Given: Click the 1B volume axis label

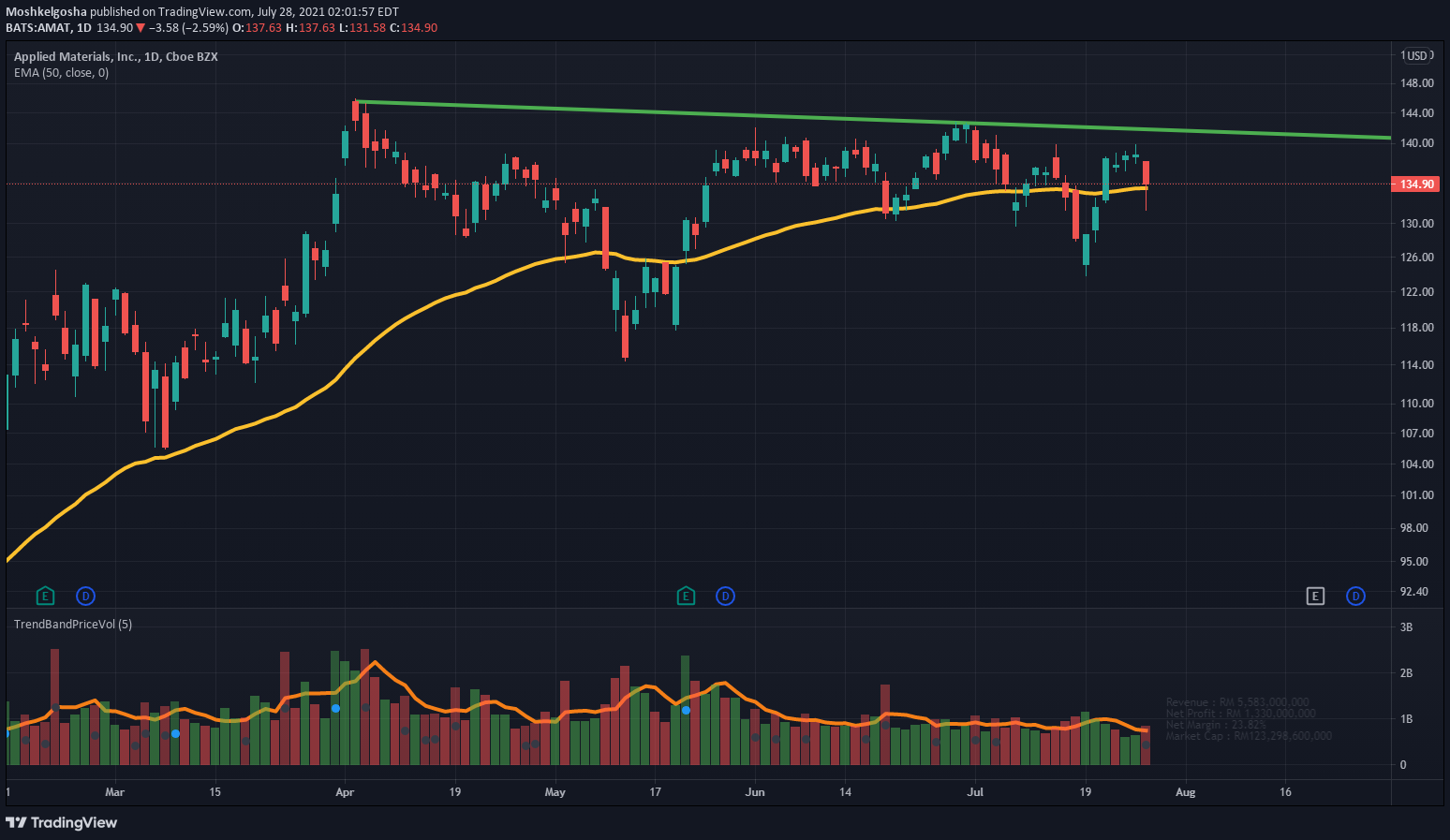Looking at the screenshot, I should coord(1406,718).
